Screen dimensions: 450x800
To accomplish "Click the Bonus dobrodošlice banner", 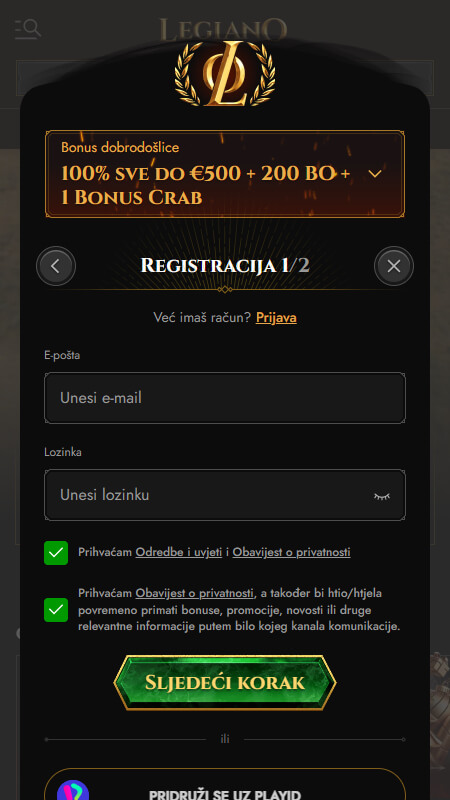I will [224, 174].
